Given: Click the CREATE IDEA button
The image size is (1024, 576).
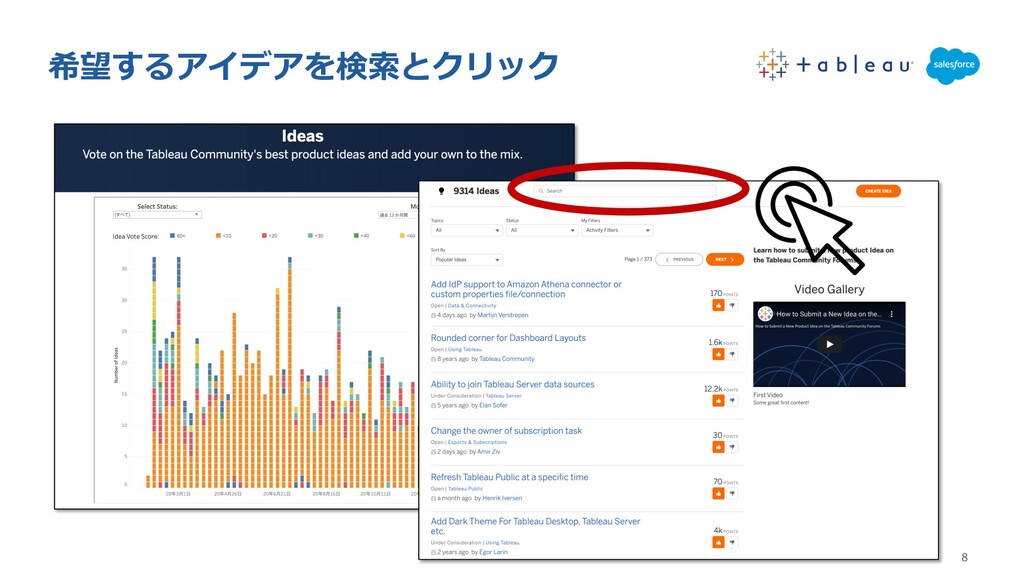Looking at the screenshot, I should point(878,191).
